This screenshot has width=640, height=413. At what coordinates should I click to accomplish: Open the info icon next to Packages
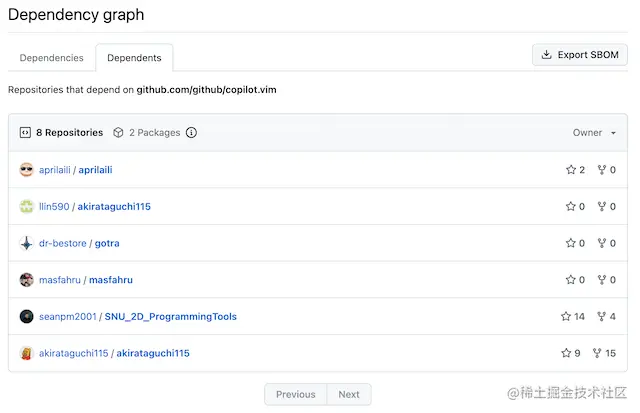coord(191,133)
